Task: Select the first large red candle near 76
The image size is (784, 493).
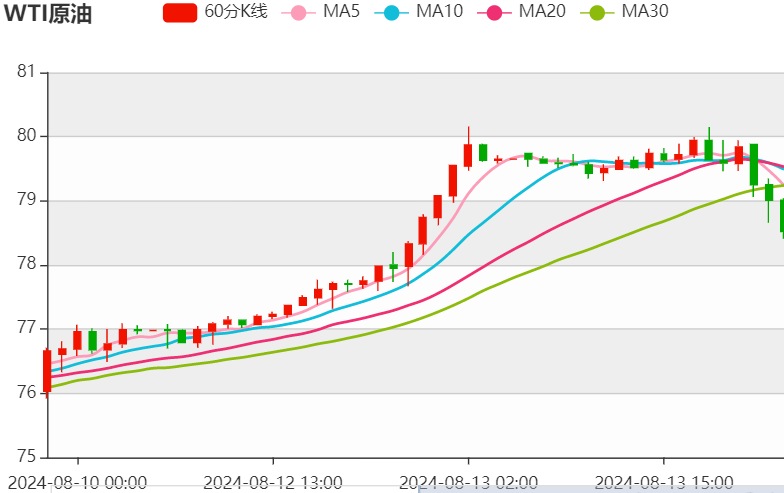Action: pyautogui.click(x=47, y=370)
